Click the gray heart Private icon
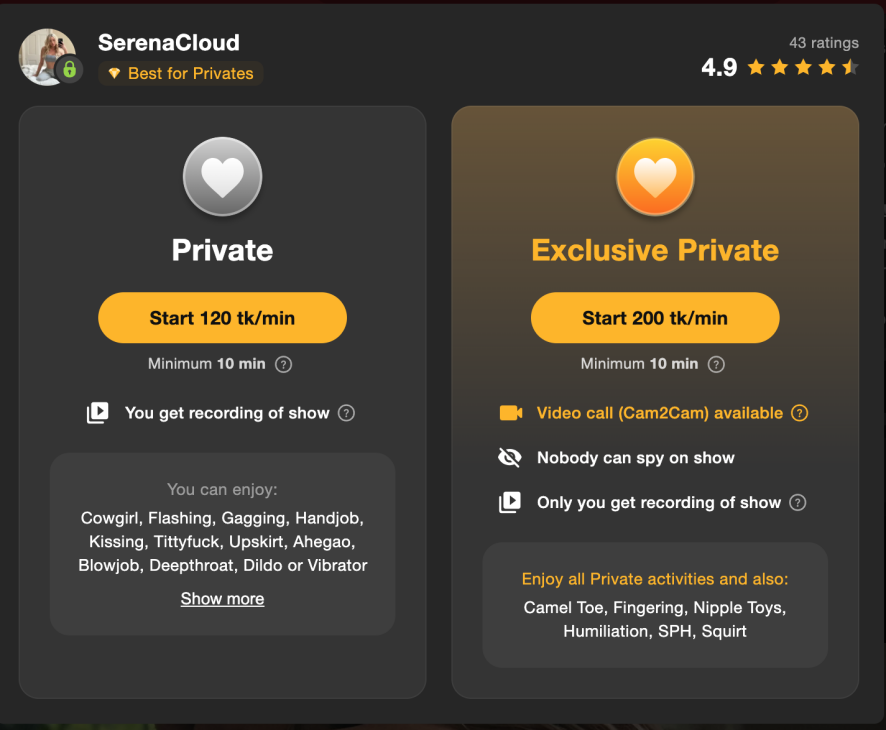This screenshot has height=730, width=886. click(x=223, y=176)
